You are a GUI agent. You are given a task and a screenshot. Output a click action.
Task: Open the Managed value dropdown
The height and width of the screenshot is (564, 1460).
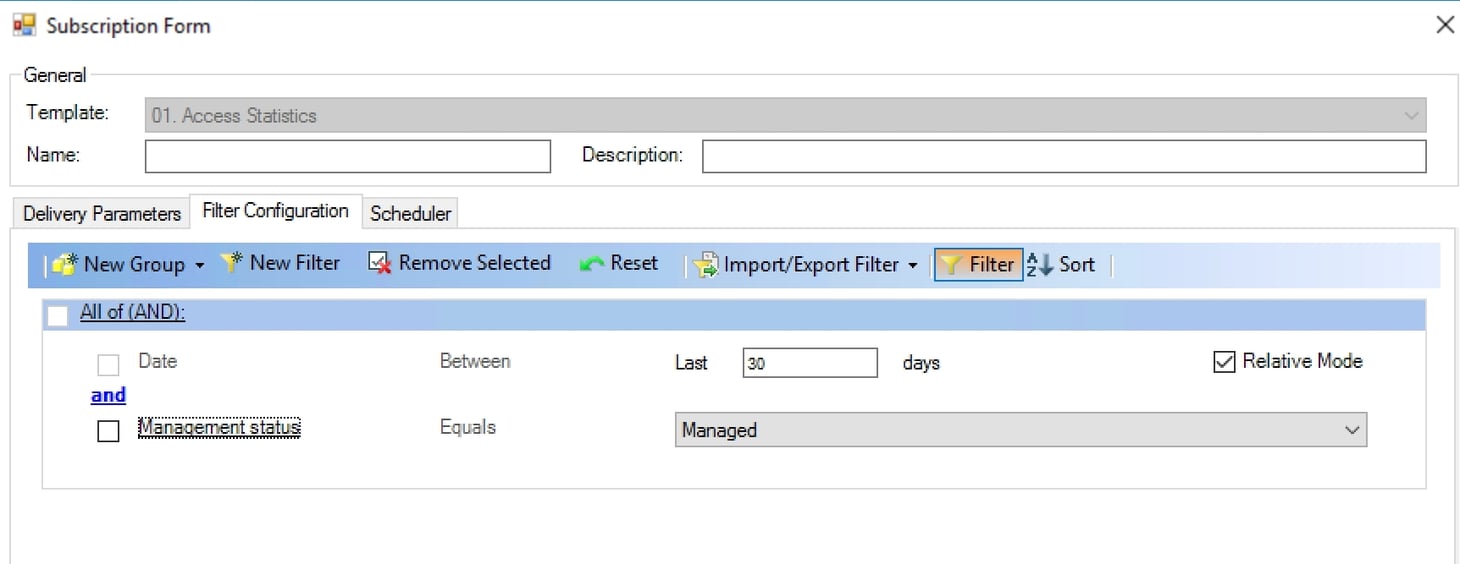pyautogui.click(x=1351, y=431)
